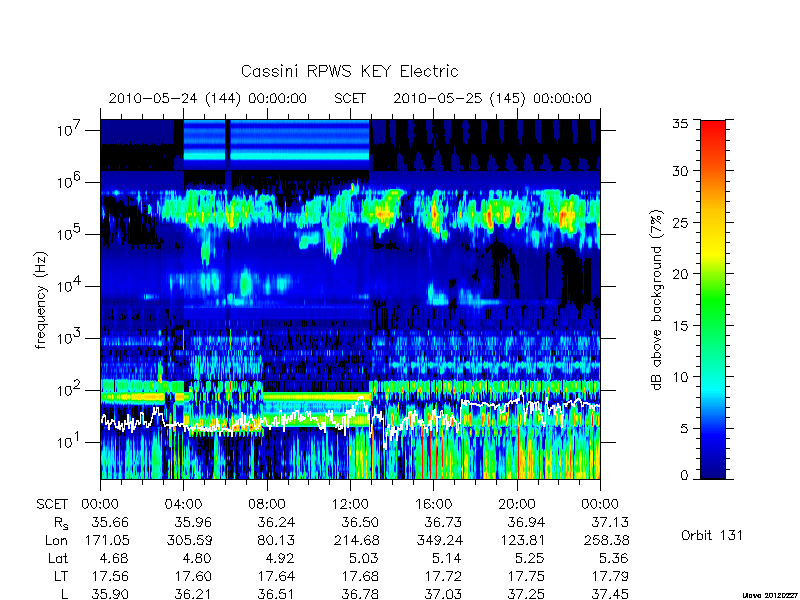
Task: Click the 'SCET' row header below the plot
Action: (52, 505)
